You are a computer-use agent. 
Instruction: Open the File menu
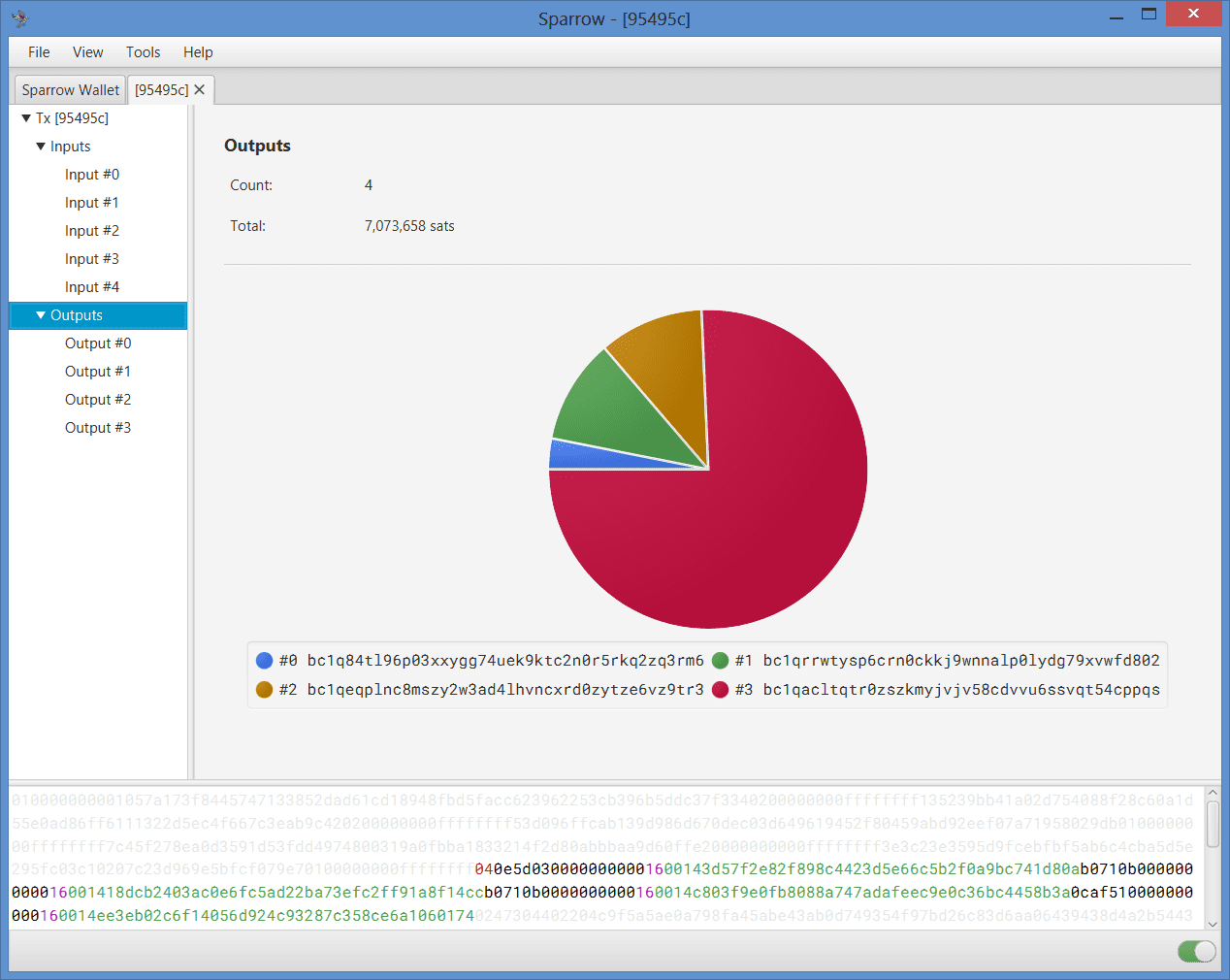tap(39, 52)
